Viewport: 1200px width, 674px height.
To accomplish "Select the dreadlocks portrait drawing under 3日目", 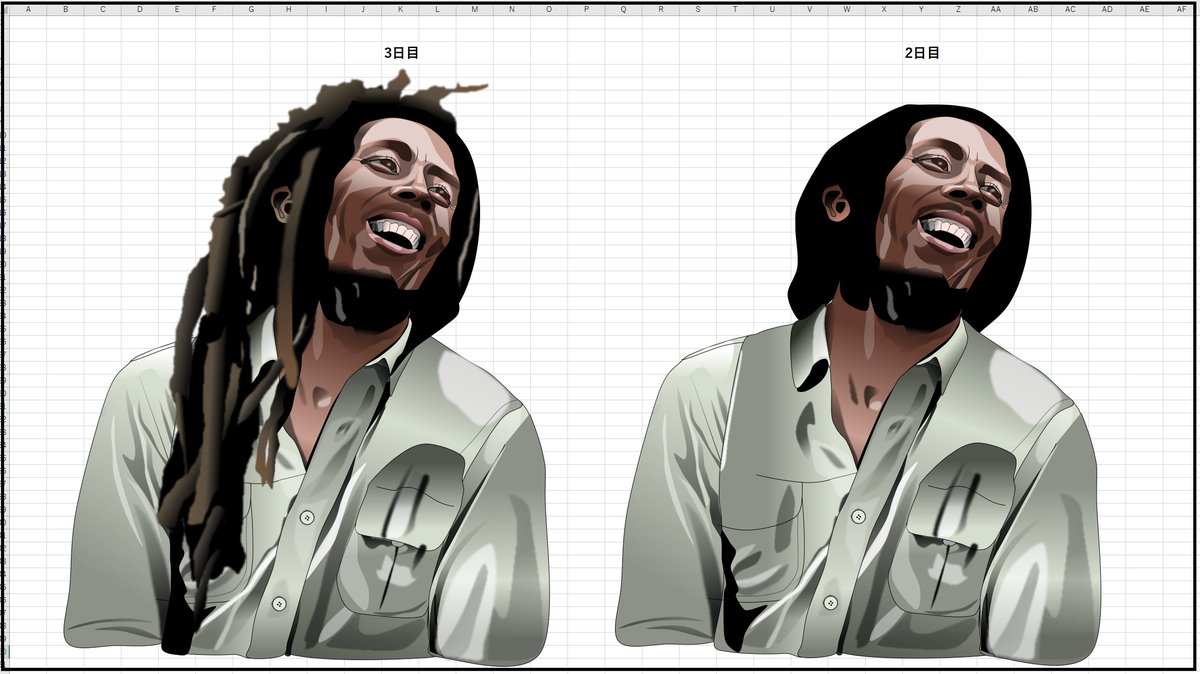I will pos(306,368).
